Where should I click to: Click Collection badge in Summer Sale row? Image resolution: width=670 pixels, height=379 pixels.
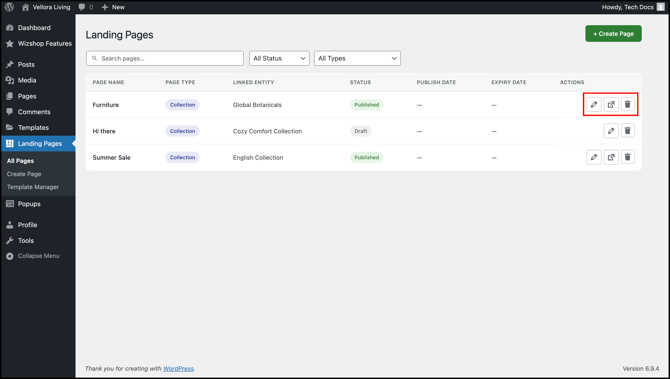[x=182, y=157]
